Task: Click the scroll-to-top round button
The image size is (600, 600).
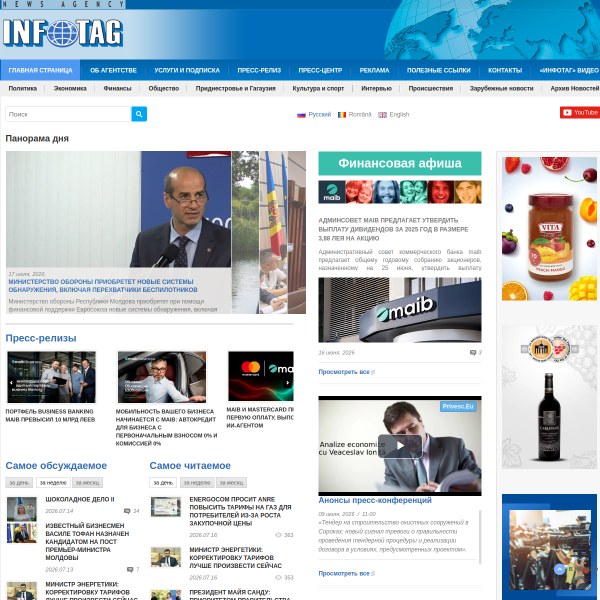Action: coord(559,569)
